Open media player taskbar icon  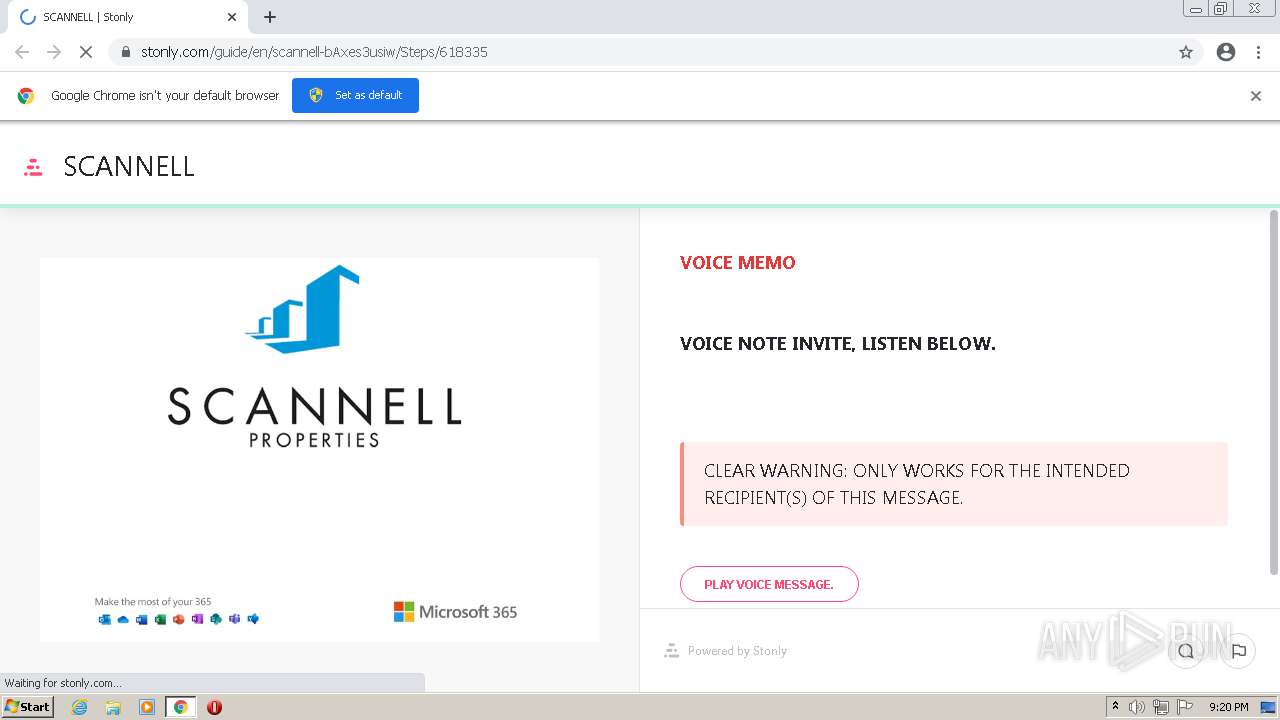147,707
